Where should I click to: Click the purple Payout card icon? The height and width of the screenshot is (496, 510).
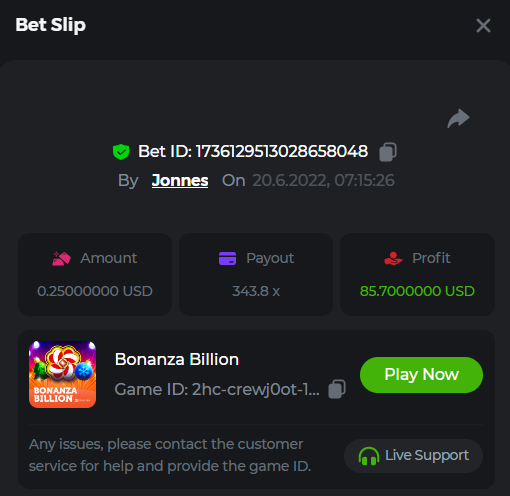[x=227, y=258]
